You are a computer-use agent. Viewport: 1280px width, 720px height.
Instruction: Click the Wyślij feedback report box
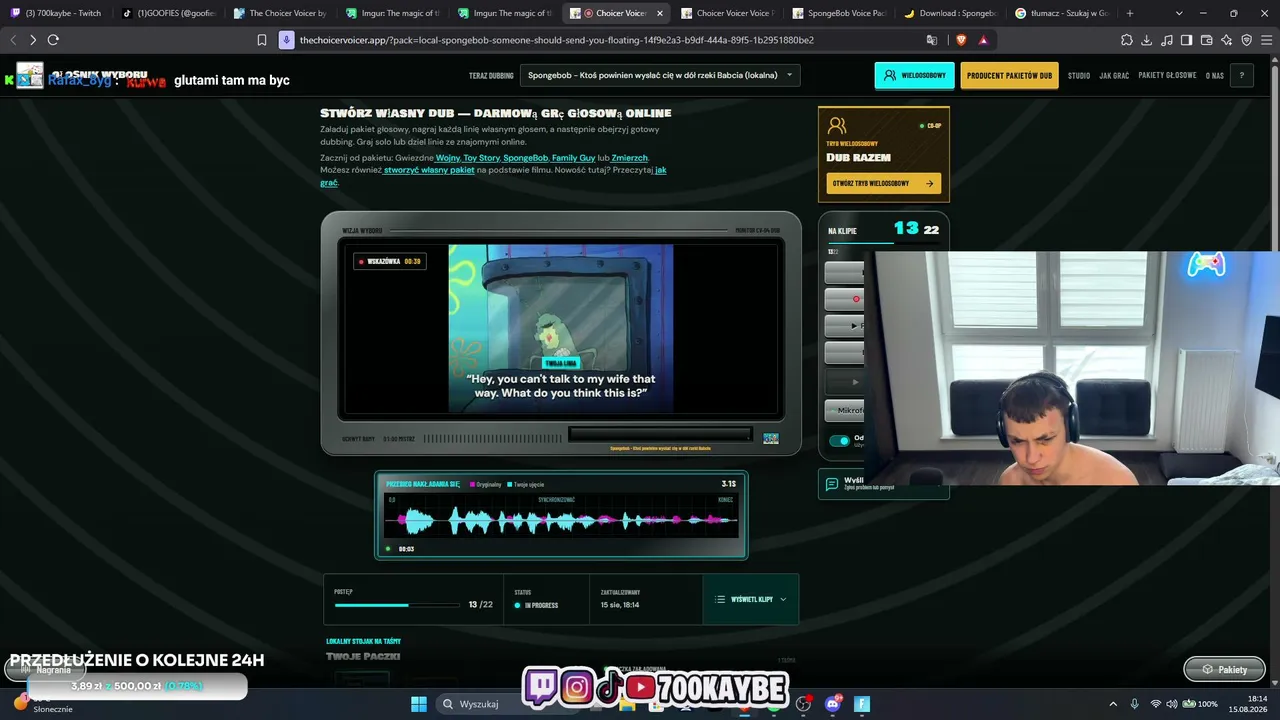[883, 484]
